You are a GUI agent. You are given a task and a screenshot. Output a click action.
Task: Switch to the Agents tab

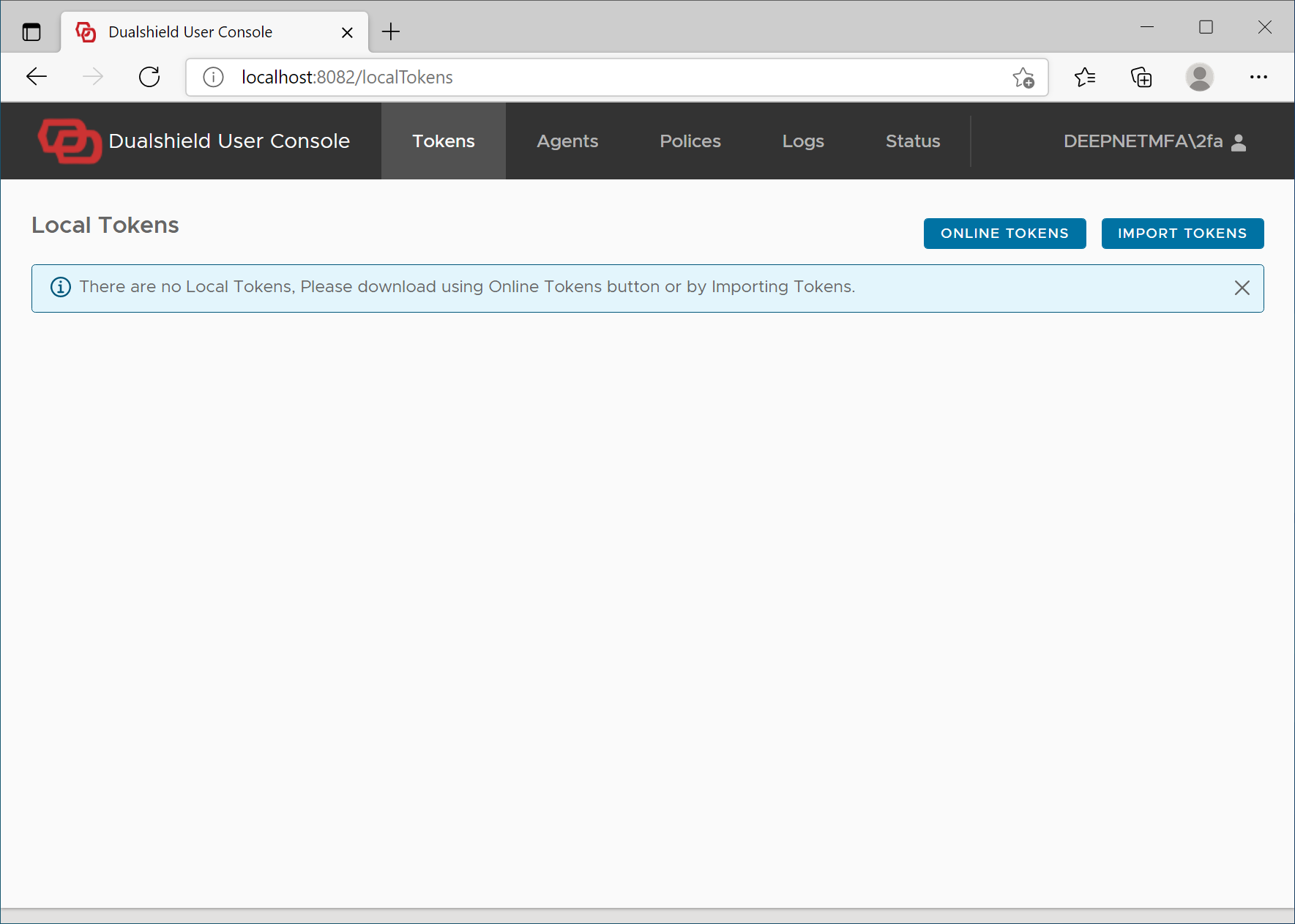pos(567,141)
